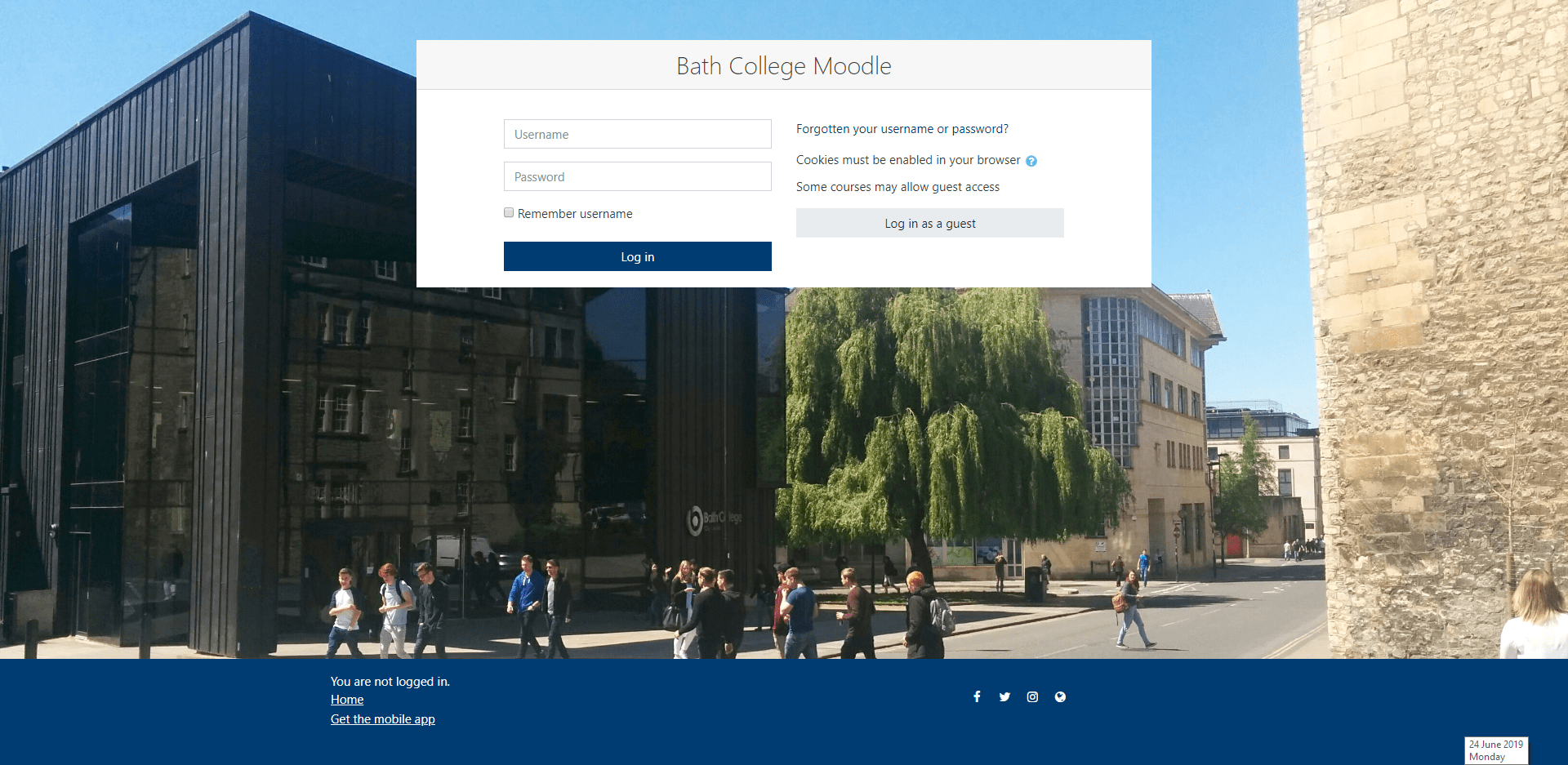Screen dimensions: 1568x765
Task: Open the Twitter icon in footer
Action: point(1004,696)
